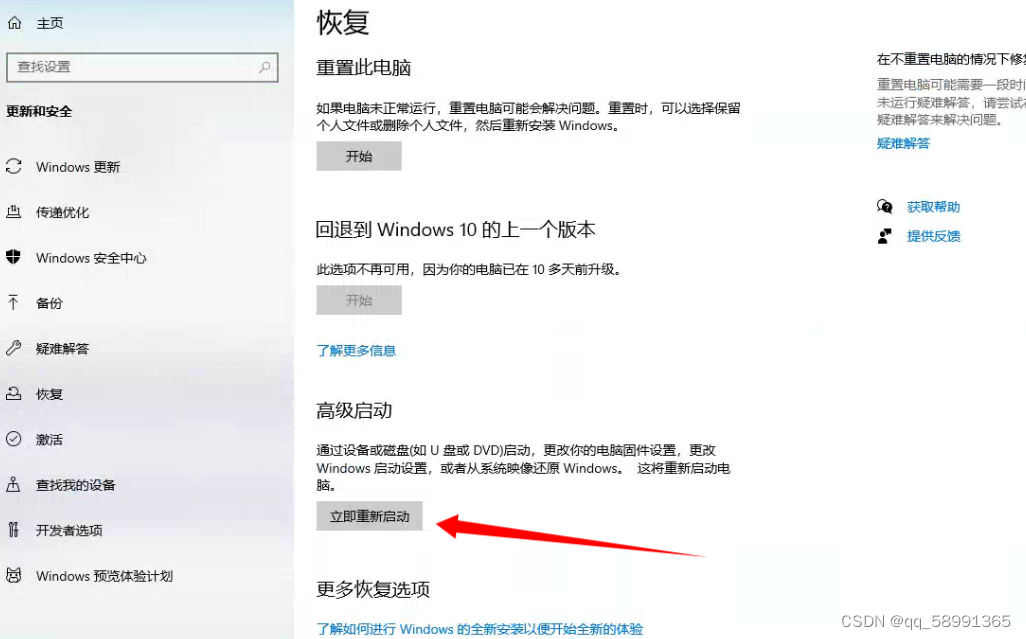1026x639 pixels.
Task: Click the 传递优化 sidebar icon
Action: pyautogui.click(x=14, y=211)
